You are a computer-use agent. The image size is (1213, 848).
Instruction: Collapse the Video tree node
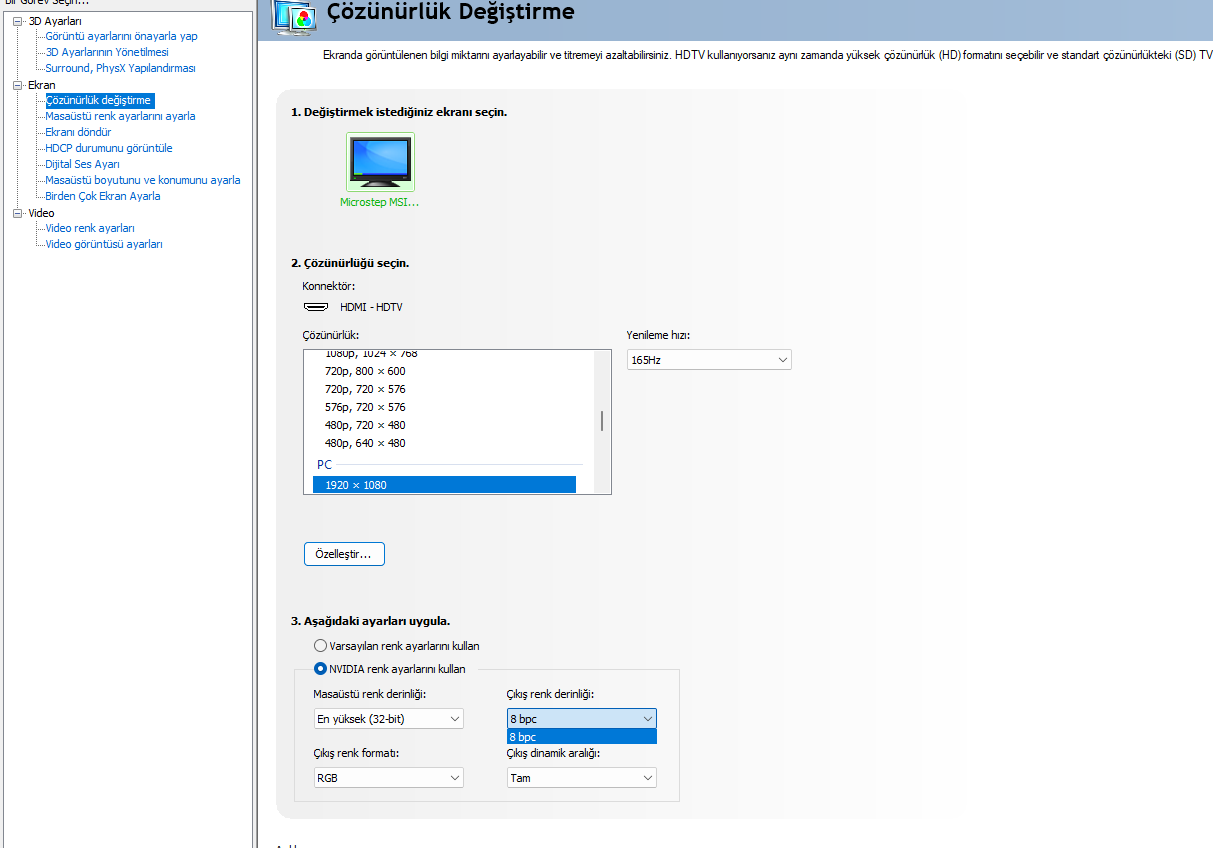(18, 213)
